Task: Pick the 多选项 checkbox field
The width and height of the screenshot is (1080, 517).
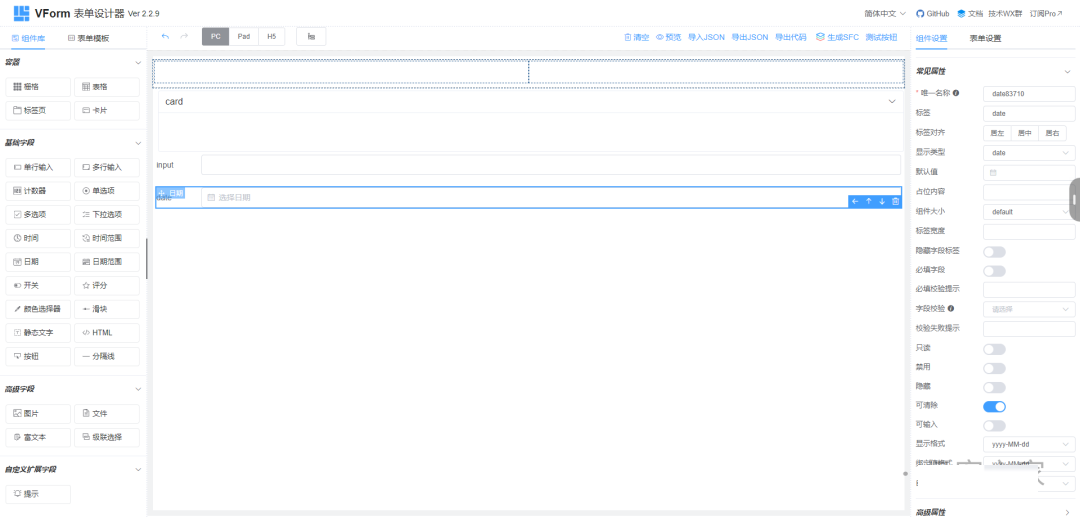Action: click(x=38, y=215)
